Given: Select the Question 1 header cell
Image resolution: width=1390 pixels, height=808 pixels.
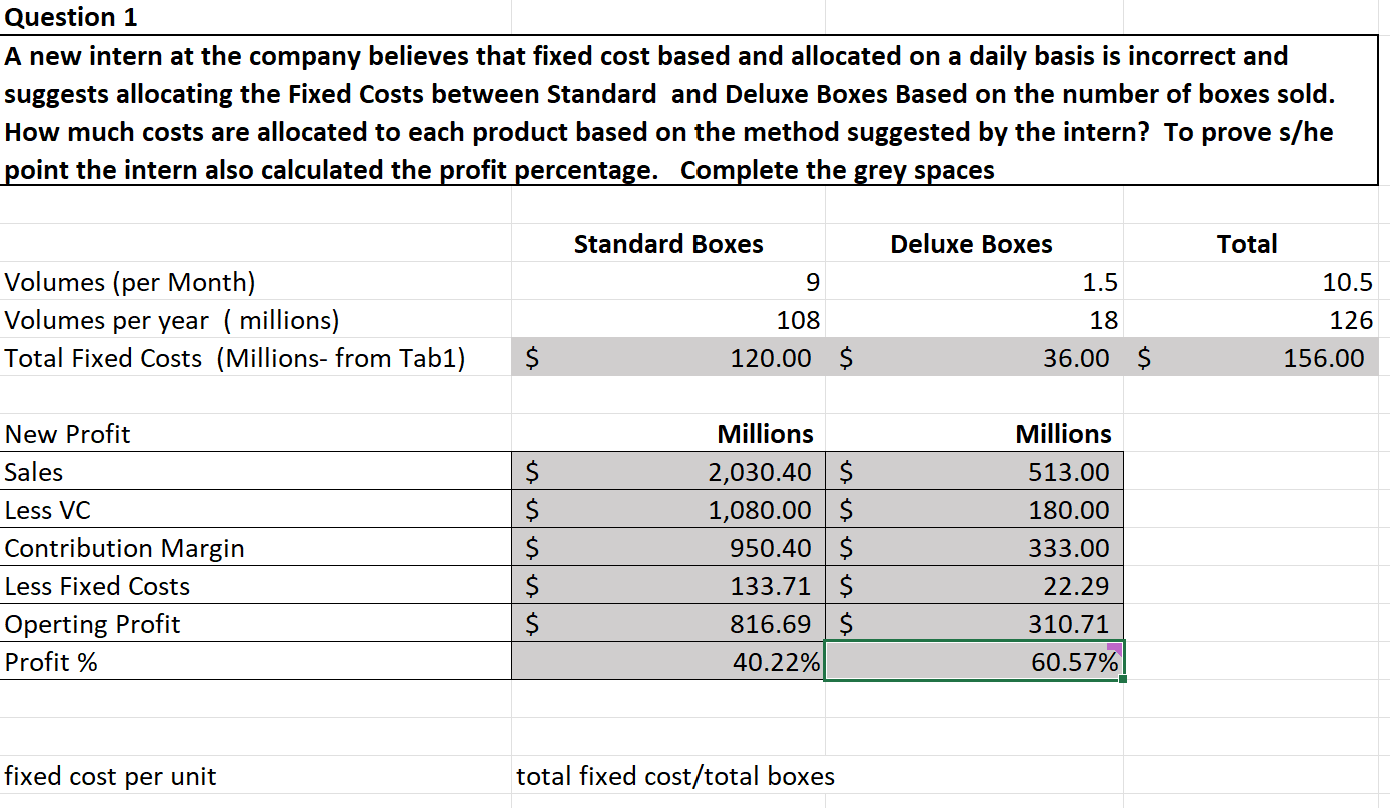Looking at the screenshot, I should 70,16.
